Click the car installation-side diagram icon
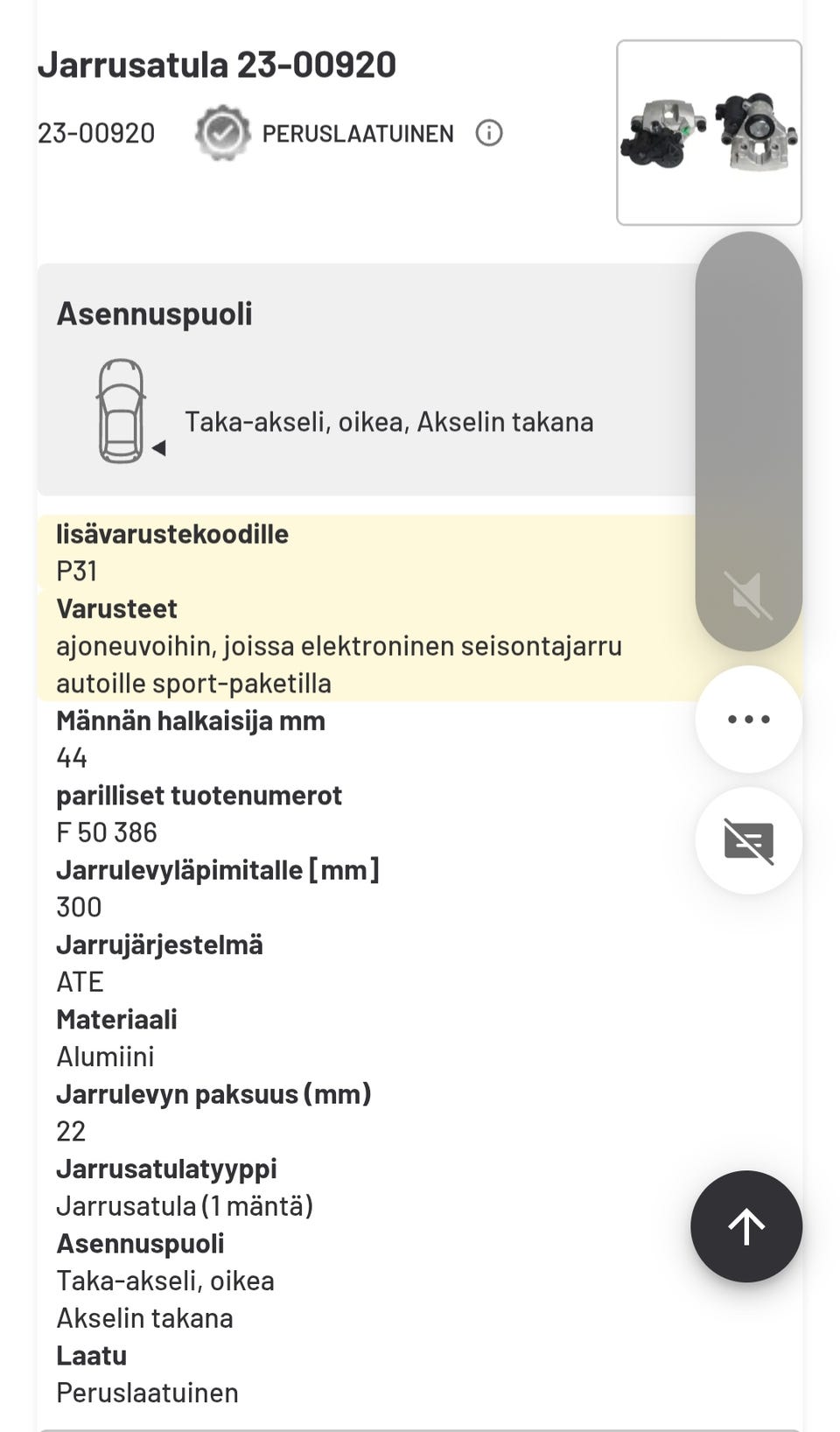Screen dimensions: 840x1432 [x=121, y=411]
